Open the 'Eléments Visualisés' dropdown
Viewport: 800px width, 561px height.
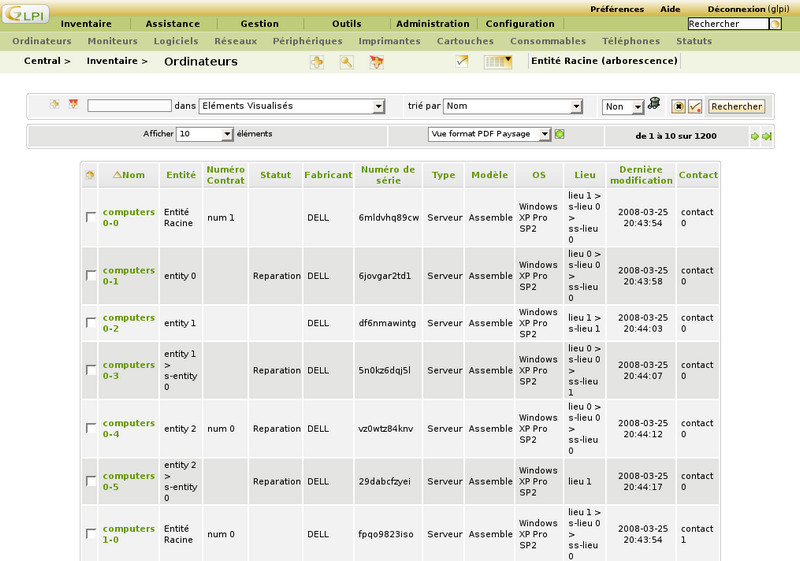click(x=291, y=106)
